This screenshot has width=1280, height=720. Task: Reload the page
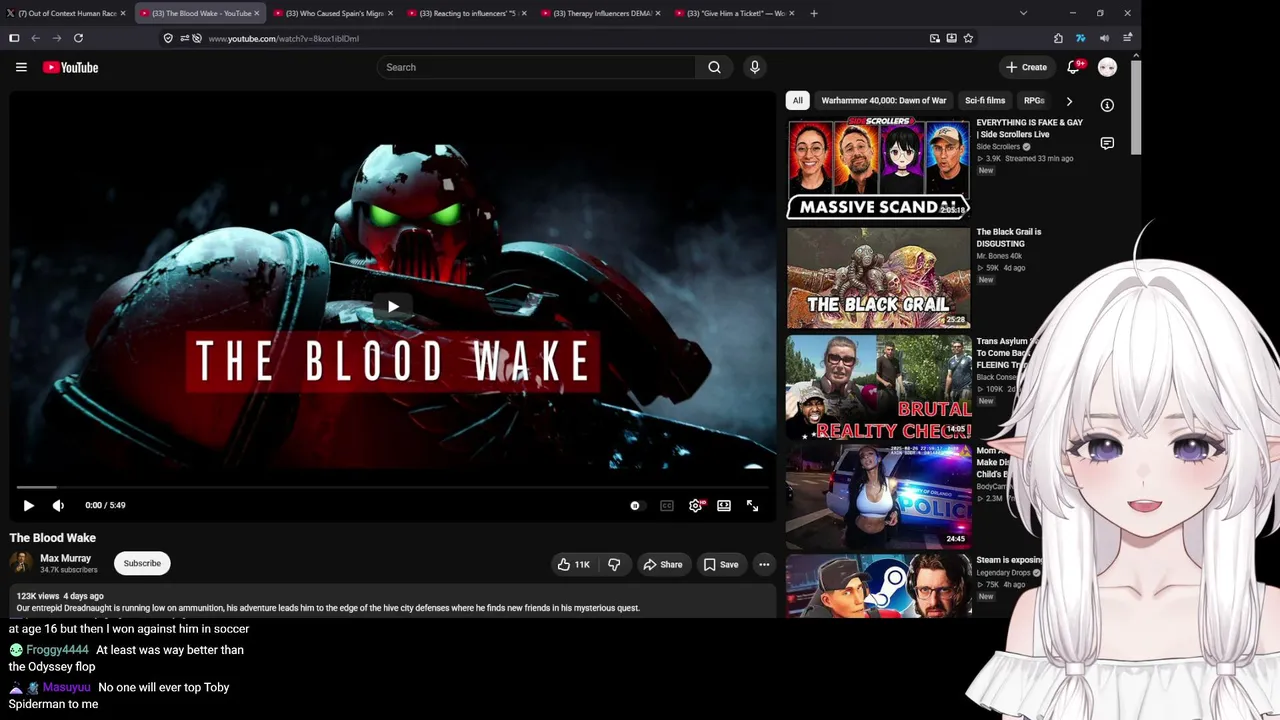78,38
